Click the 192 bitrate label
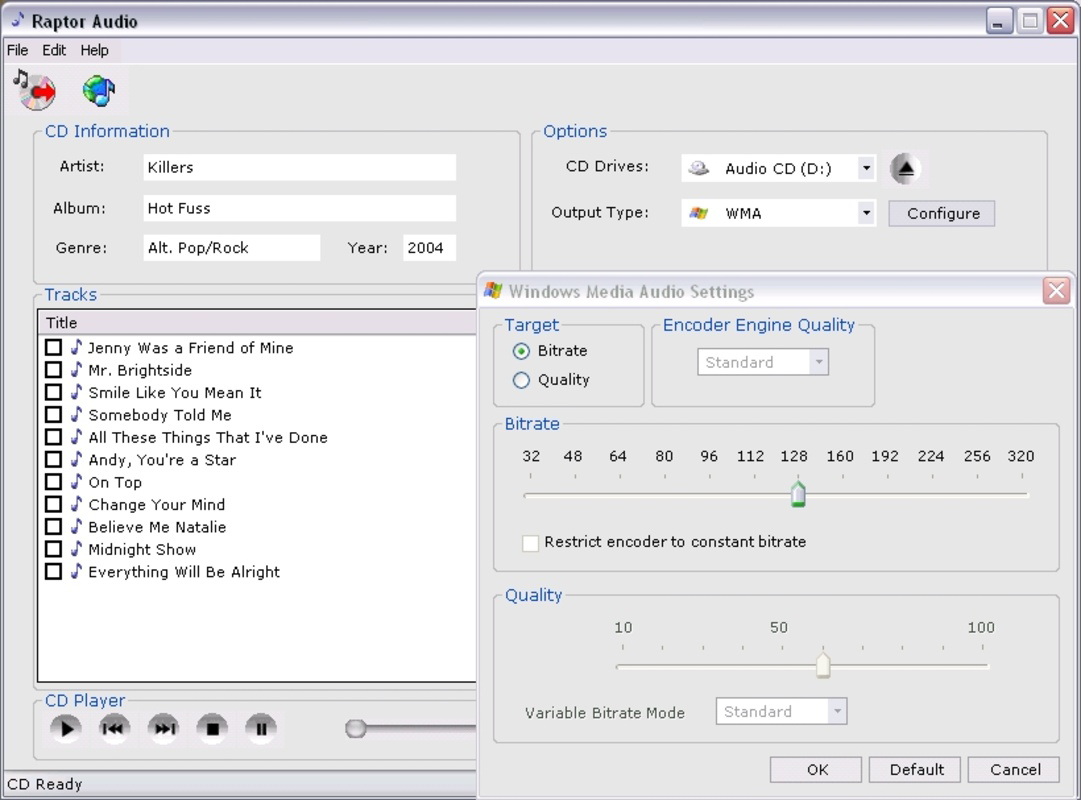Viewport: 1081px width, 800px height. [885, 456]
